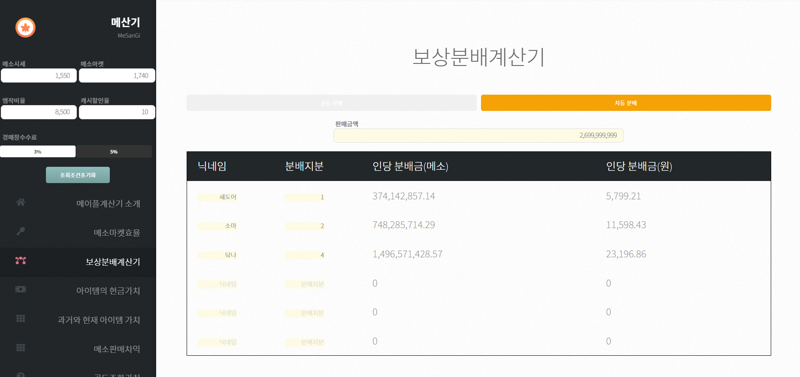
Task: Select the 3% auction fee option
Action: (x=38, y=152)
